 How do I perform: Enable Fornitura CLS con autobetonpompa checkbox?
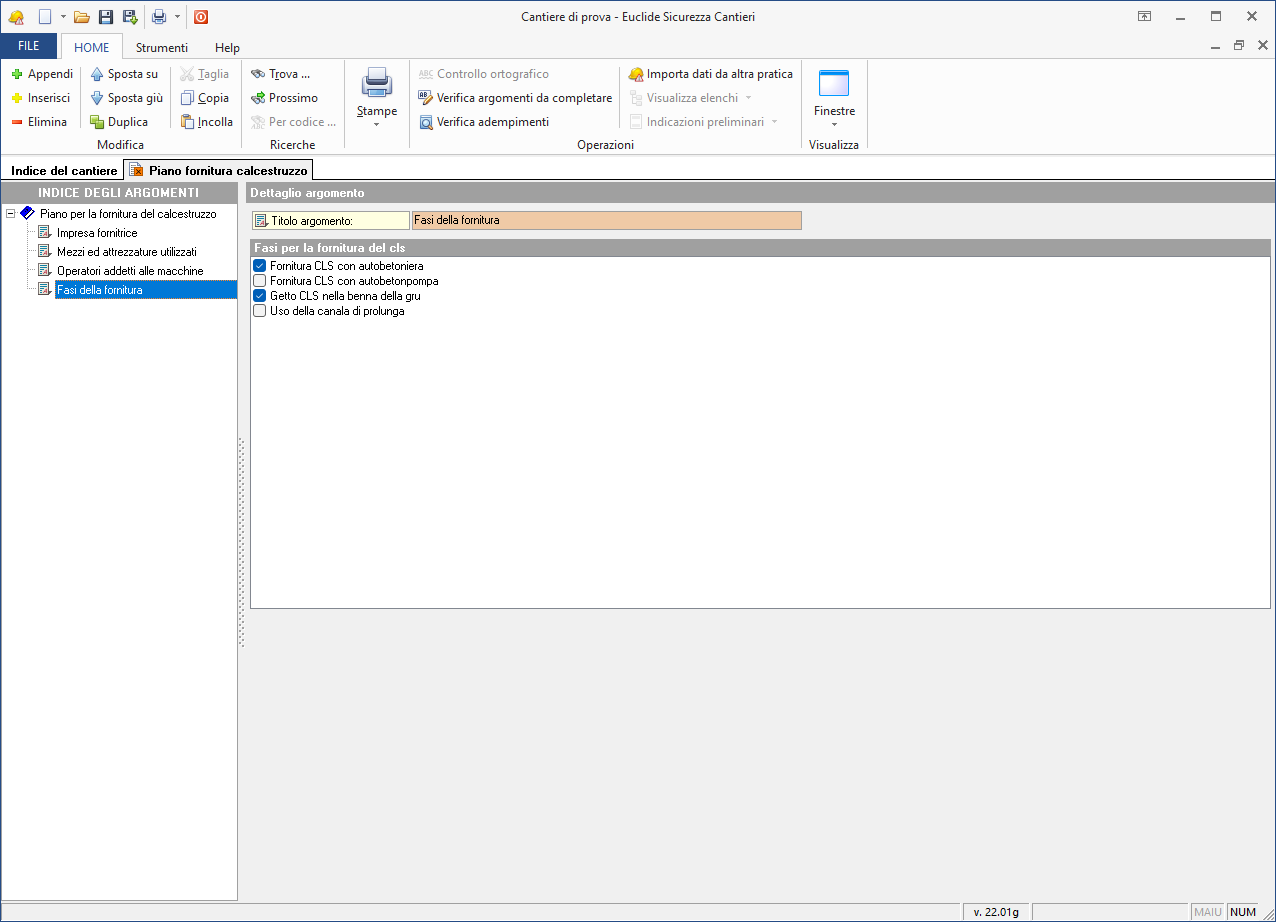[260, 281]
